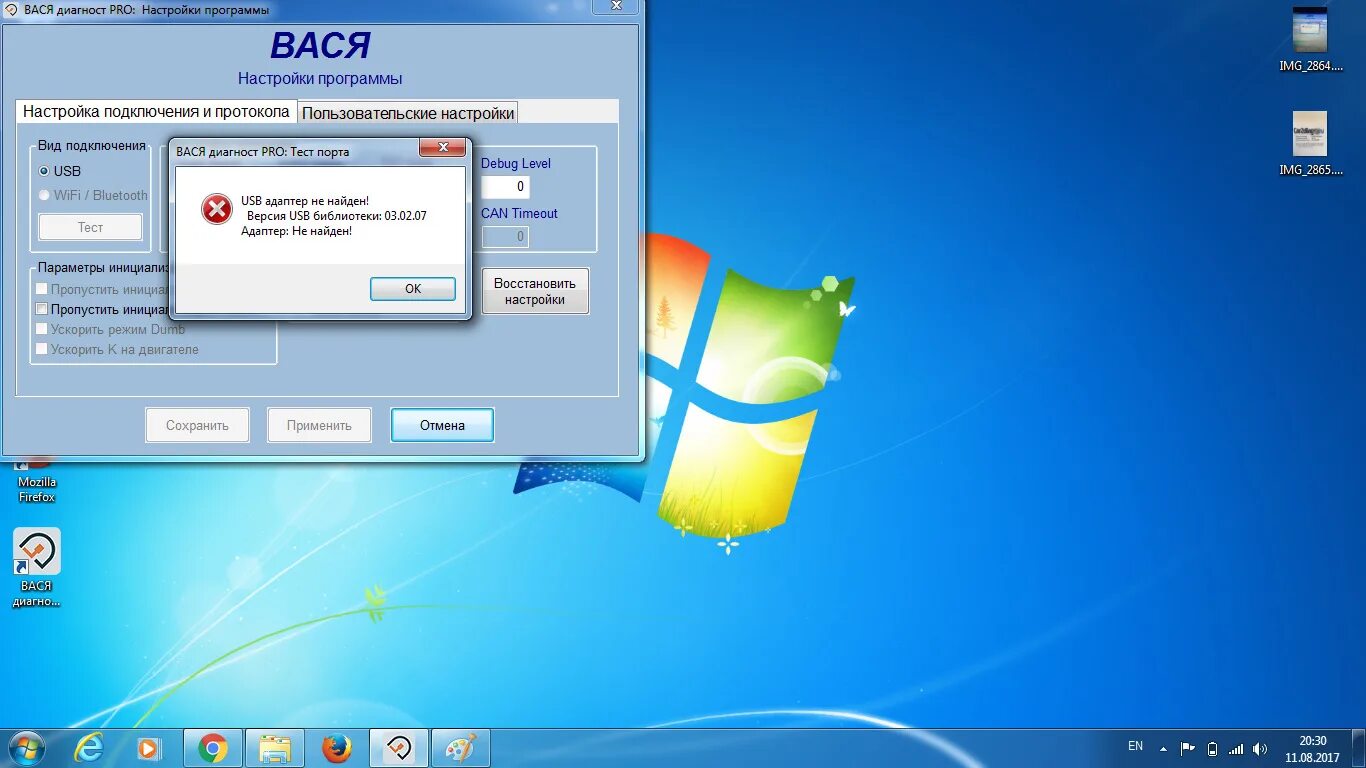Show hidden tray icons arrow
1366x768 pixels.
pyautogui.click(x=1163, y=748)
